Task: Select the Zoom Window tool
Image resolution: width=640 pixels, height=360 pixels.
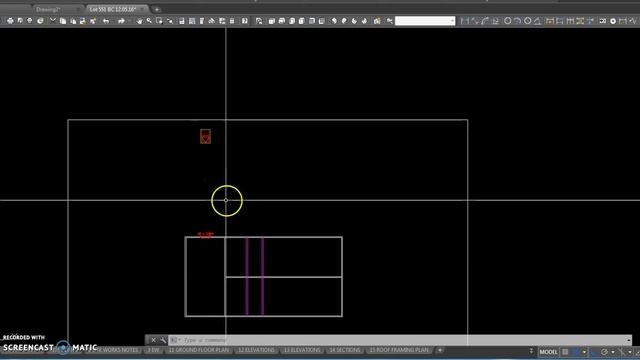Action: pyautogui.click(x=159, y=20)
